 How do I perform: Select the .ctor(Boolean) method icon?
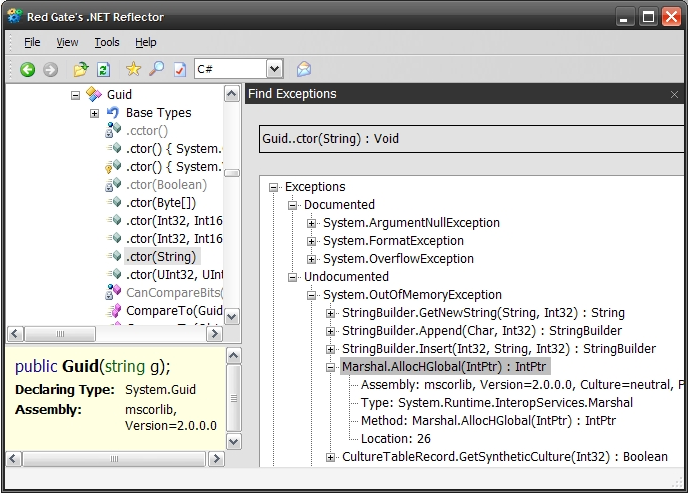point(113,185)
